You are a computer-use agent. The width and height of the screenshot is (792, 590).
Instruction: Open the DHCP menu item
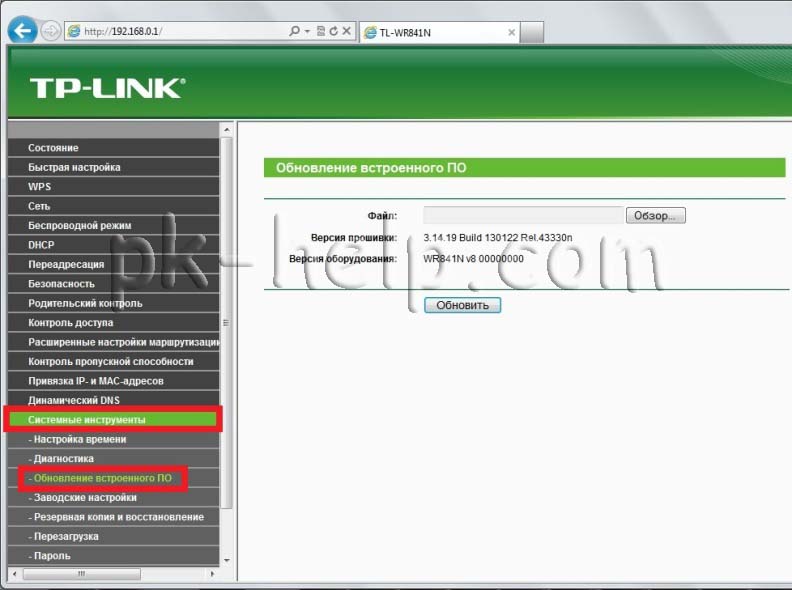(x=114, y=245)
